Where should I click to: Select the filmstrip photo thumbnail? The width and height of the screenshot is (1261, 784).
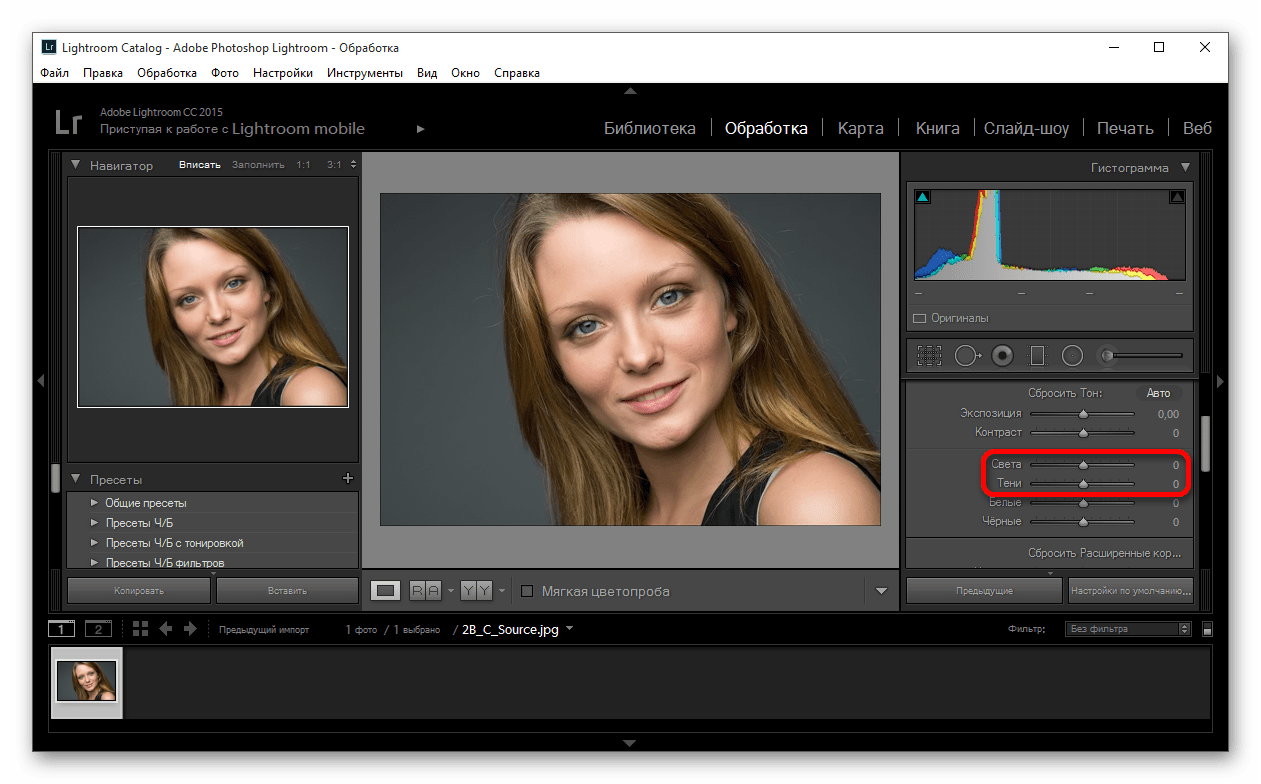point(86,681)
